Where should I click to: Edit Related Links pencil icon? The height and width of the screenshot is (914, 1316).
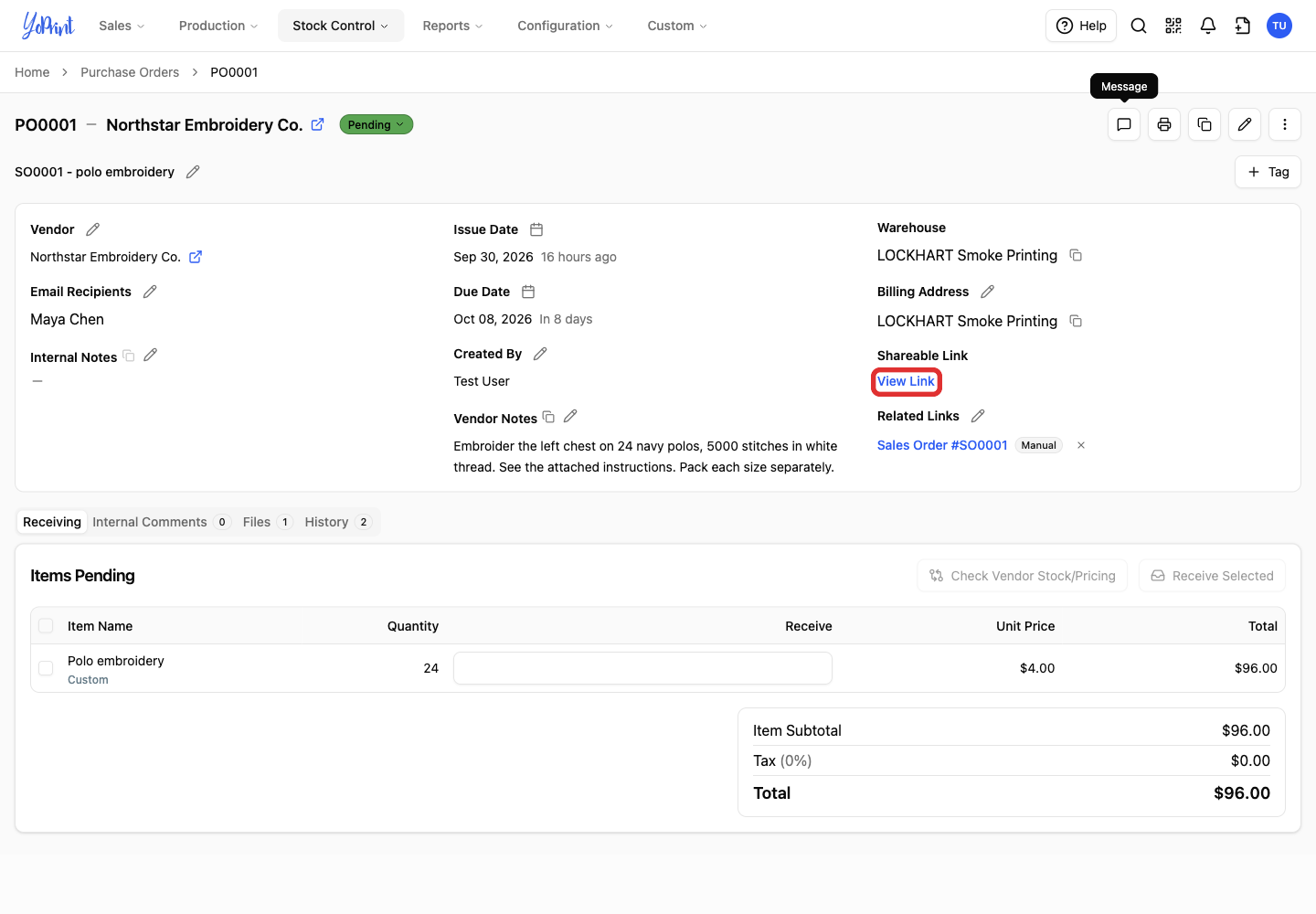click(x=978, y=416)
